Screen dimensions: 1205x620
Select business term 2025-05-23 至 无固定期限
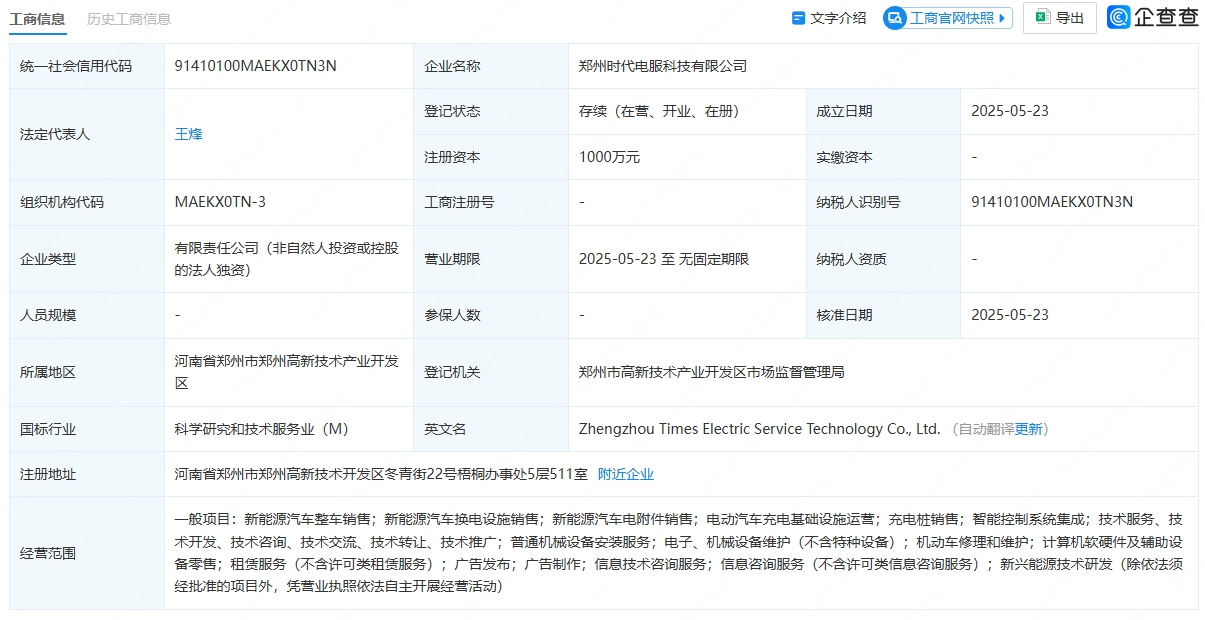(x=664, y=259)
